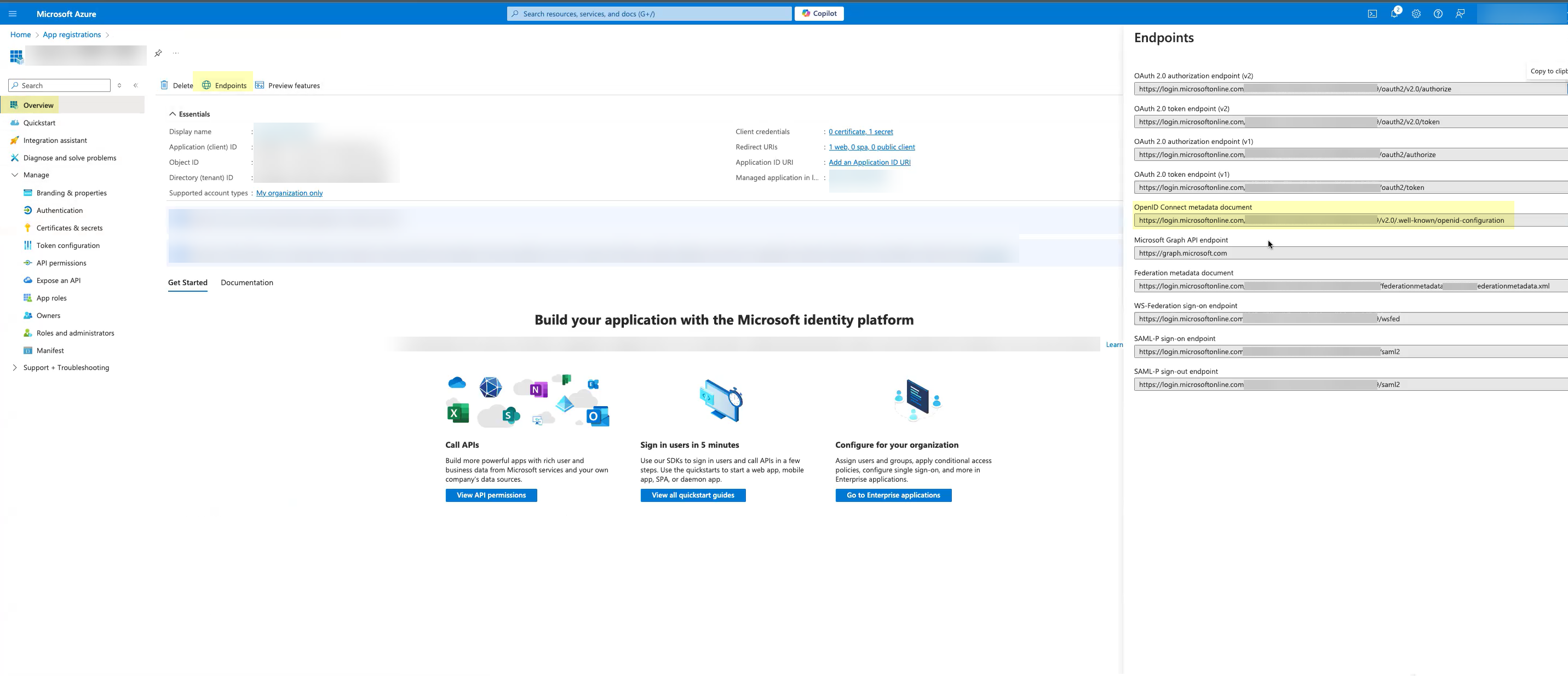Open the notifications bell icon
Screen dimensions: 1568x676
tap(1394, 13)
